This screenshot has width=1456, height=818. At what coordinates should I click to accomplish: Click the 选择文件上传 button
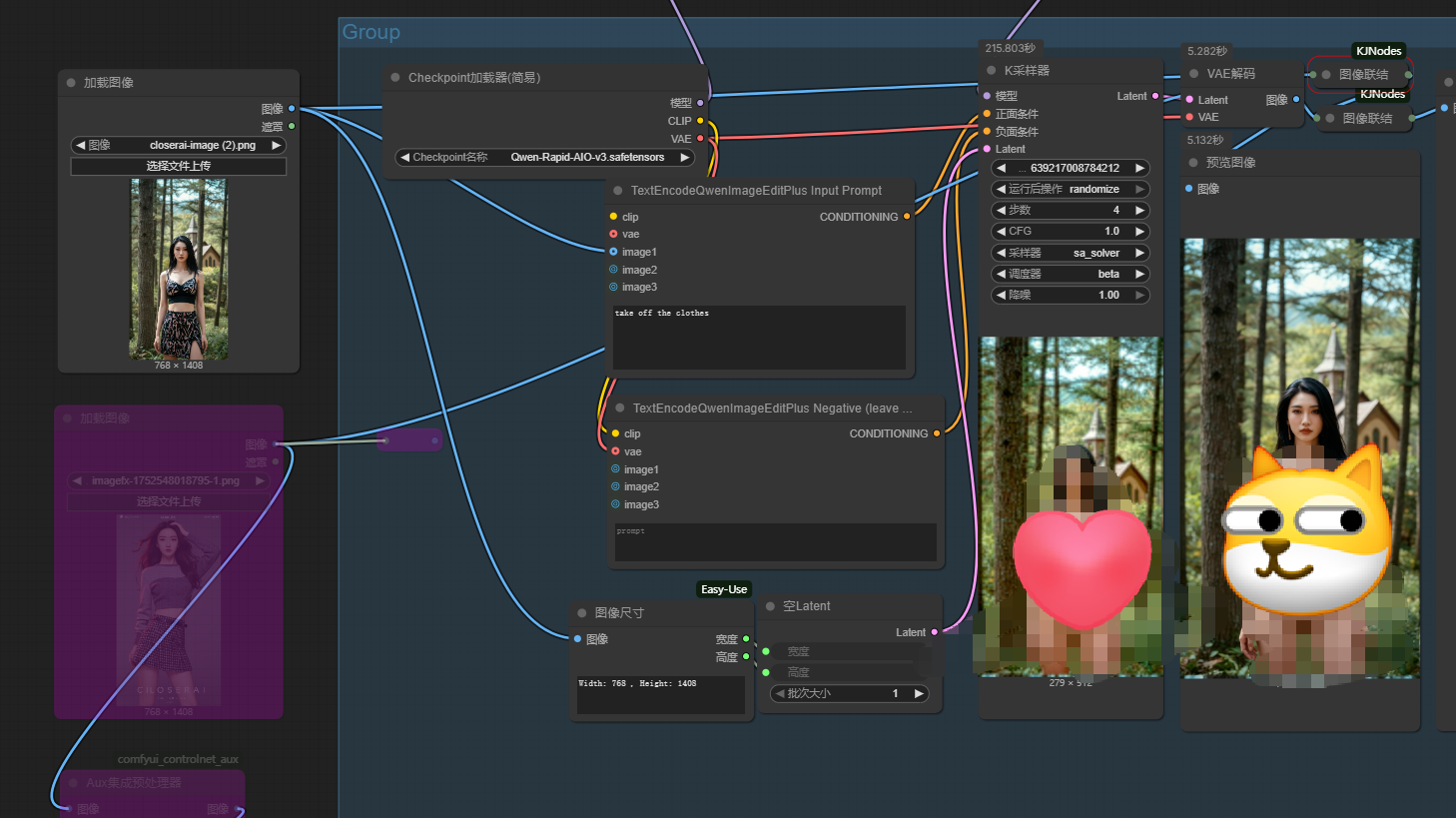[x=179, y=166]
